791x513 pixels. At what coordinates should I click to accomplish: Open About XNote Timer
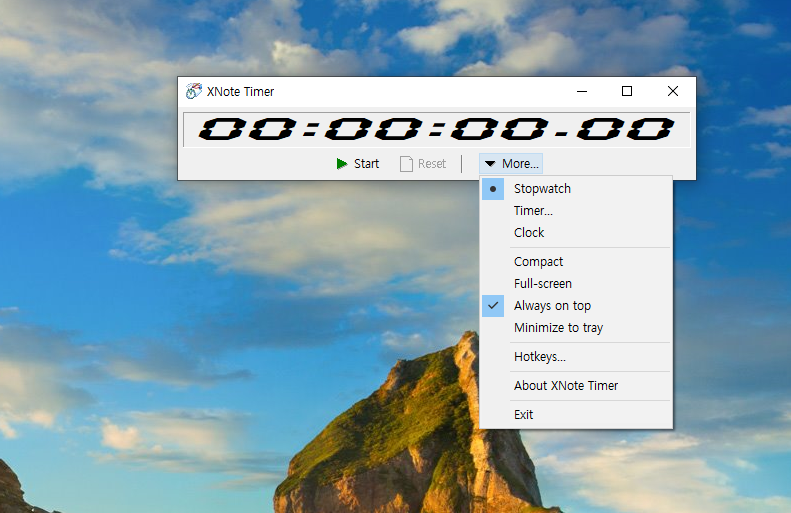tap(576, 386)
